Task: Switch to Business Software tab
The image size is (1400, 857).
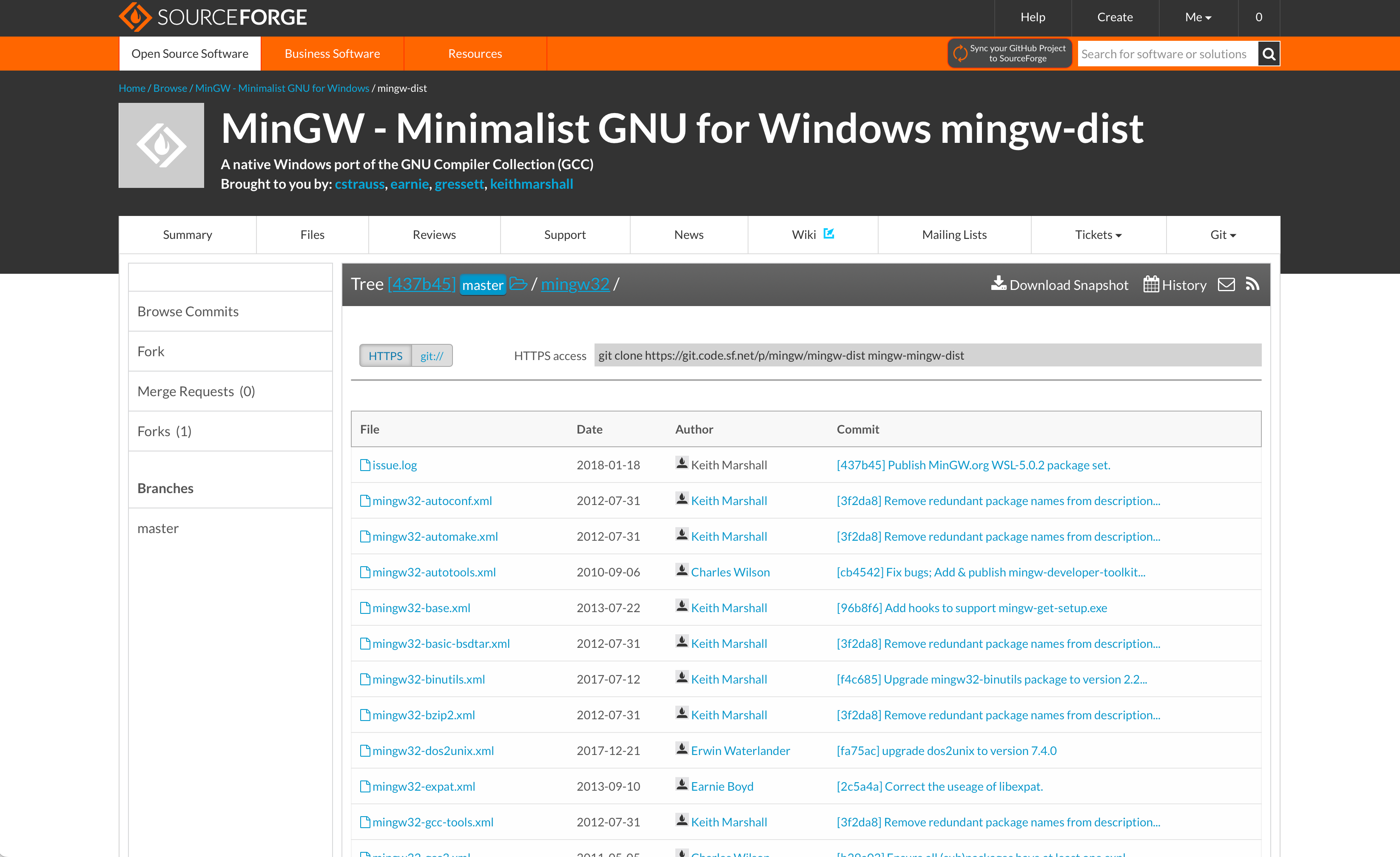Action: pos(332,54)
